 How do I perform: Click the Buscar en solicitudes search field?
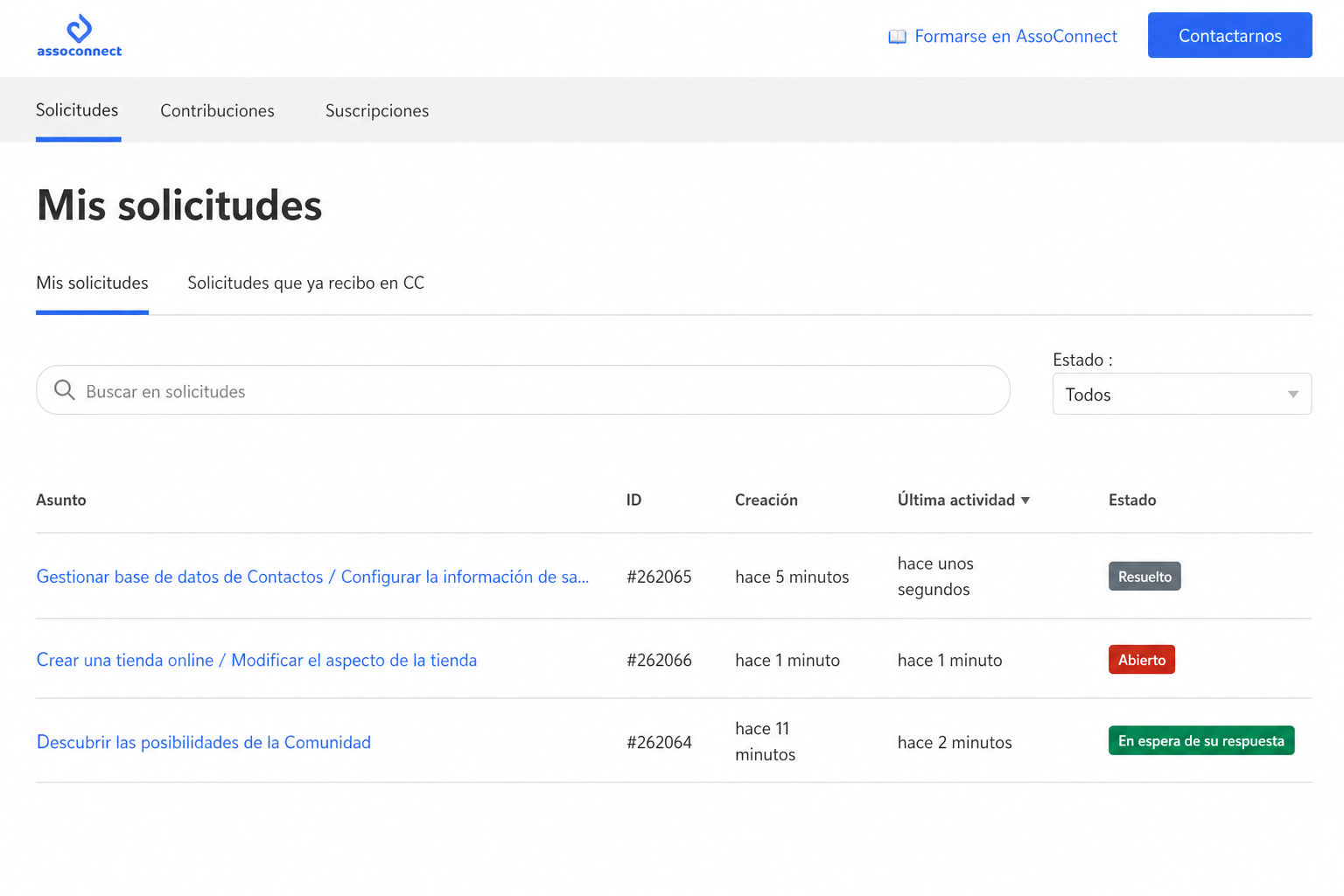tap(522, 390)
